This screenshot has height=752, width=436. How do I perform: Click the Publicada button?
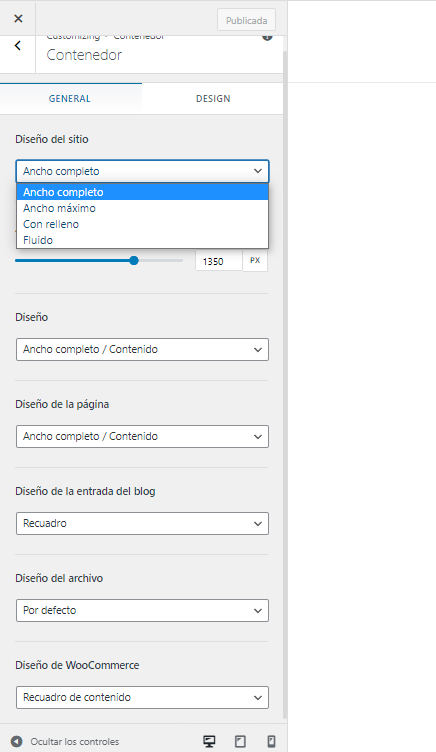[247, 21]
